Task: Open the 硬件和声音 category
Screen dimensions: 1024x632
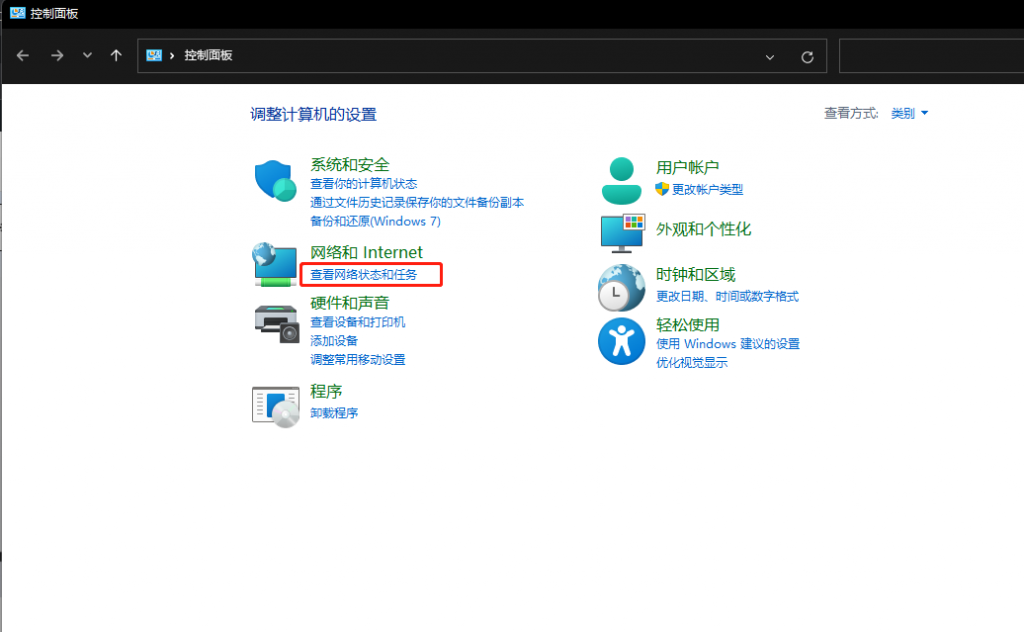Action: pos(349,303)
